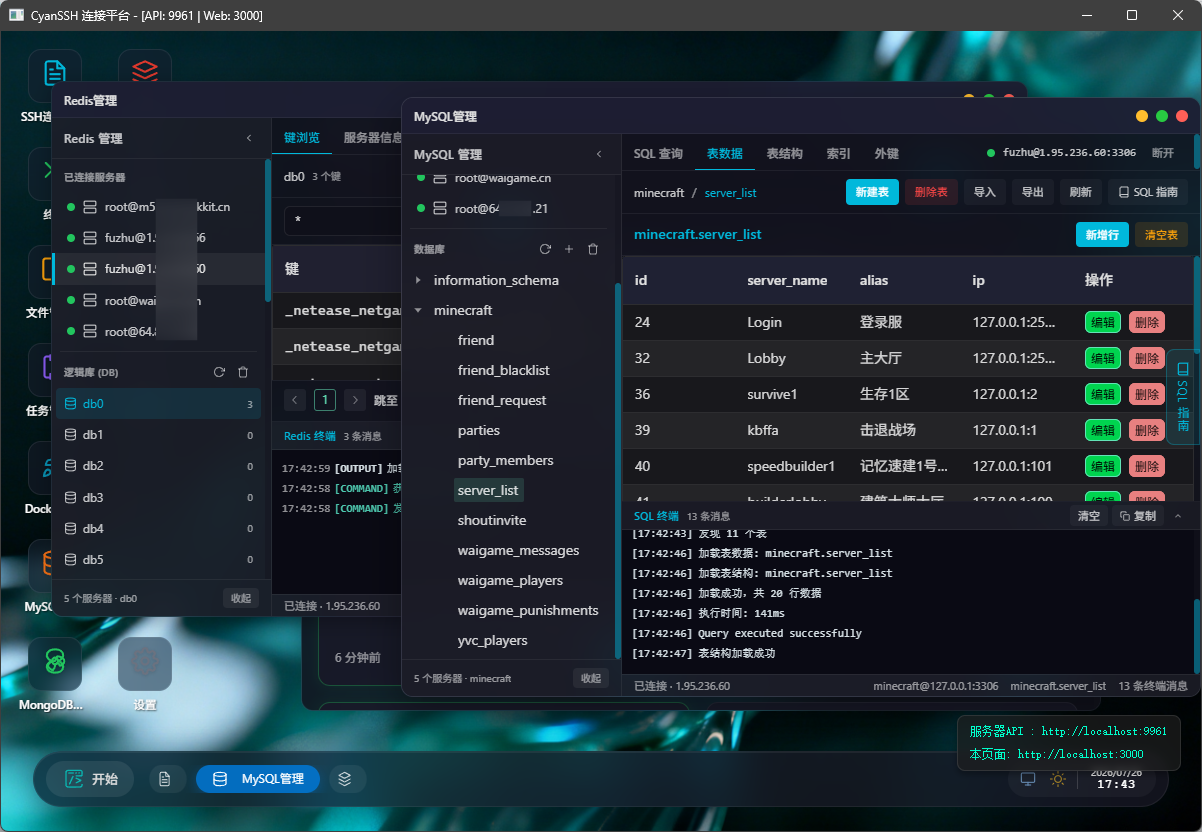The width and height of the screenshot is (1202, 832).
Task: Switch to the 索引 tab
Action: [838, 154]
